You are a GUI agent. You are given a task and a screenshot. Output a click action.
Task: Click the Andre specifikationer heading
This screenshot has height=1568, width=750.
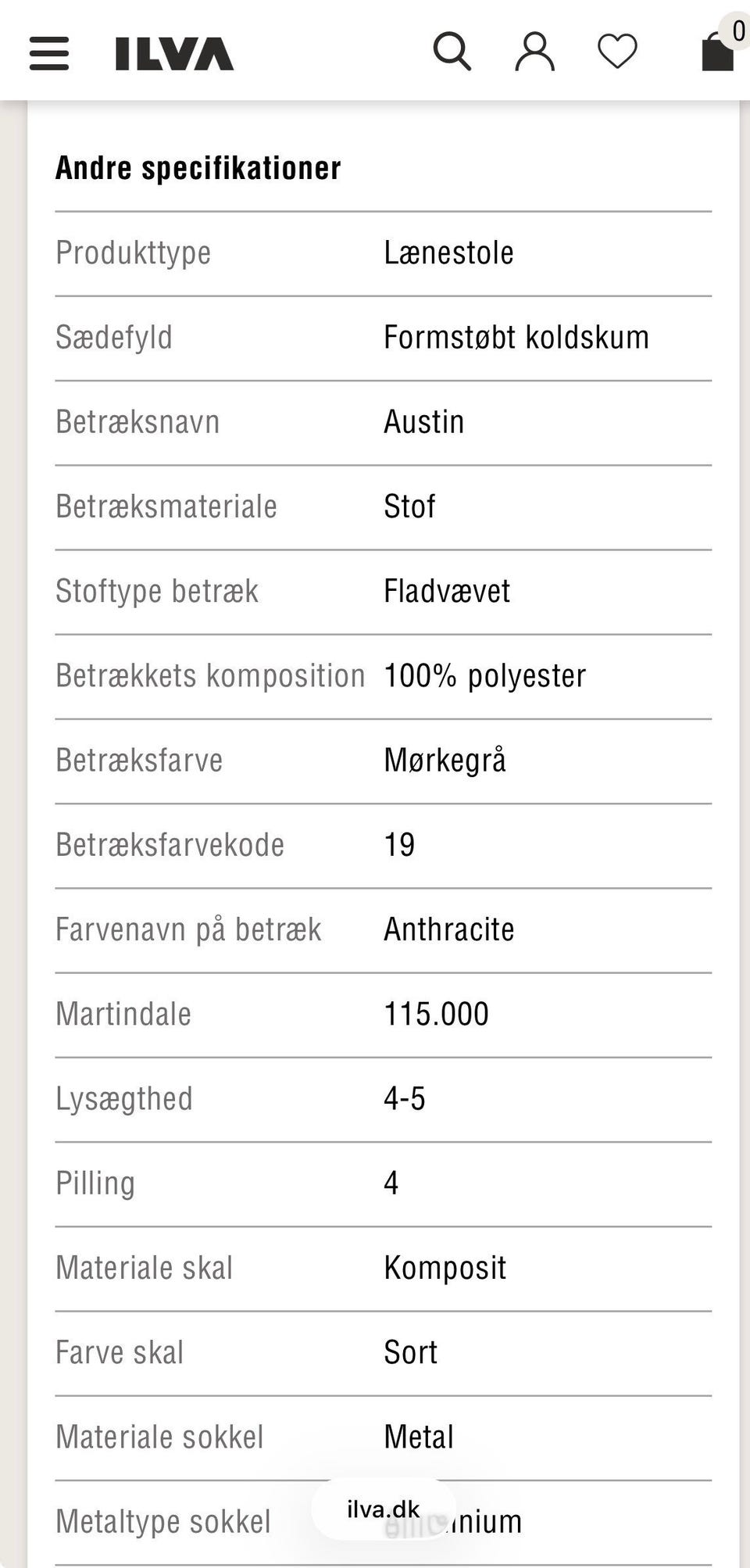(x=198, y=168)
